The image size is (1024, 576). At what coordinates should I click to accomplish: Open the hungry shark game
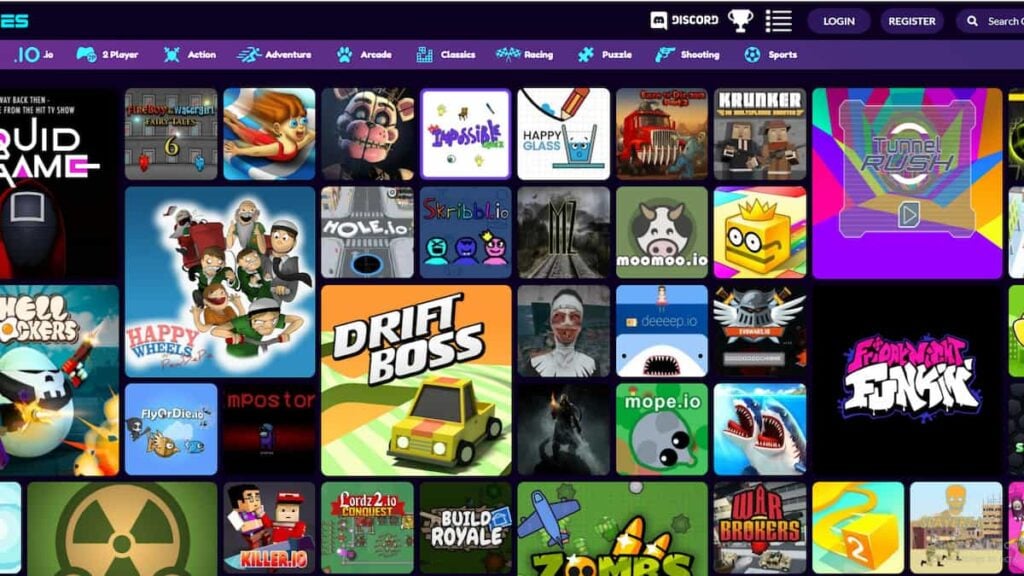tap(760, 429)
